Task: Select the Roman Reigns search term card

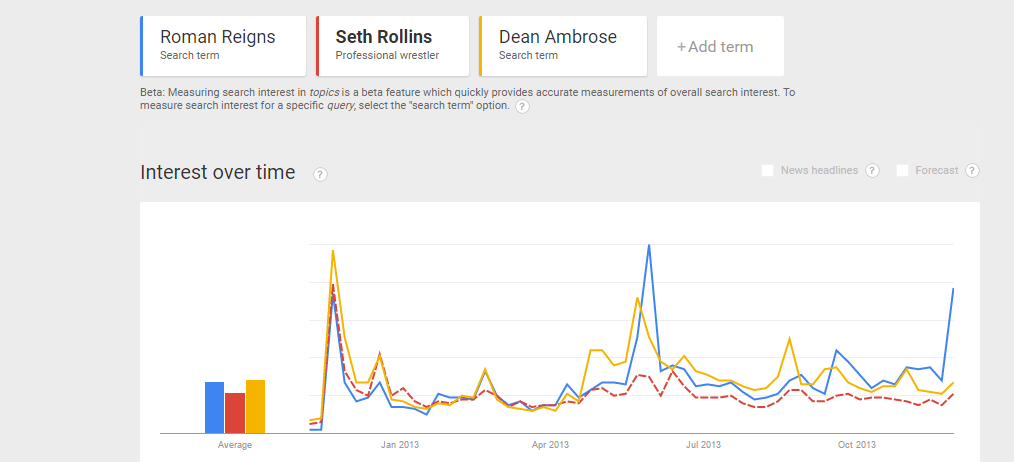Action: click(x=223, y=45)
